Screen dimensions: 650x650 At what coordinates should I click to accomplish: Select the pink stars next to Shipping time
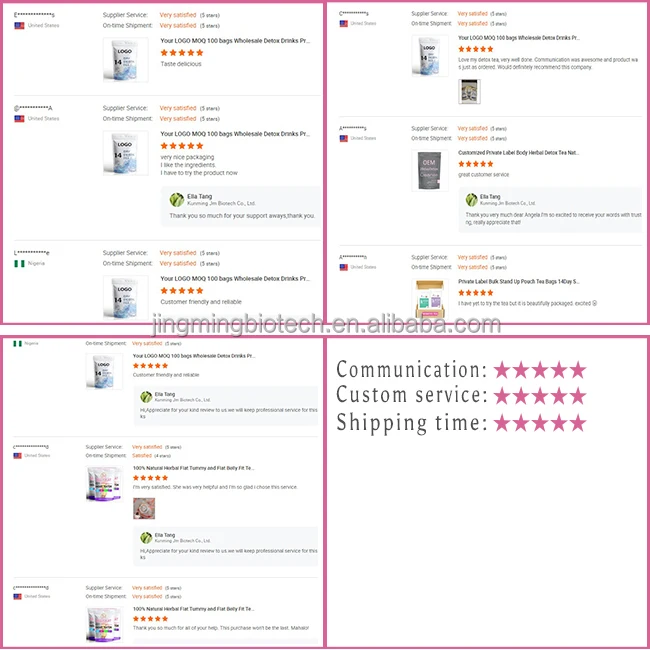pyautogui.click(x=540, y=423)
